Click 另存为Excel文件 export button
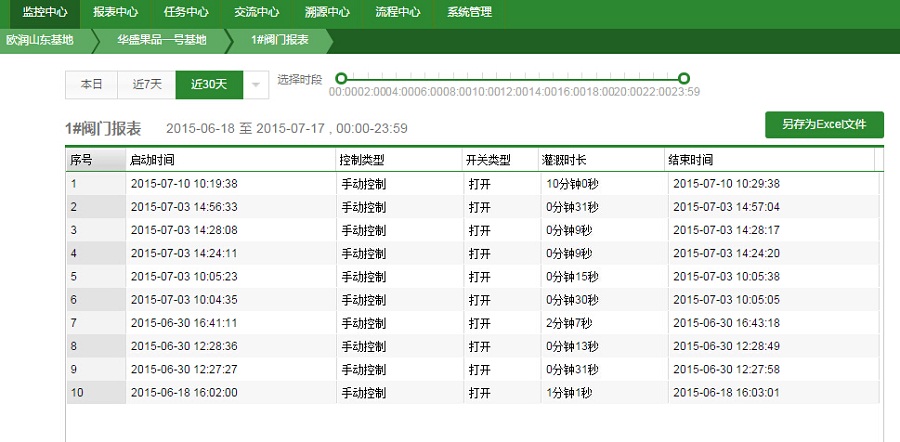The height and width of the screenshot is (442, 900). (824, 125)
